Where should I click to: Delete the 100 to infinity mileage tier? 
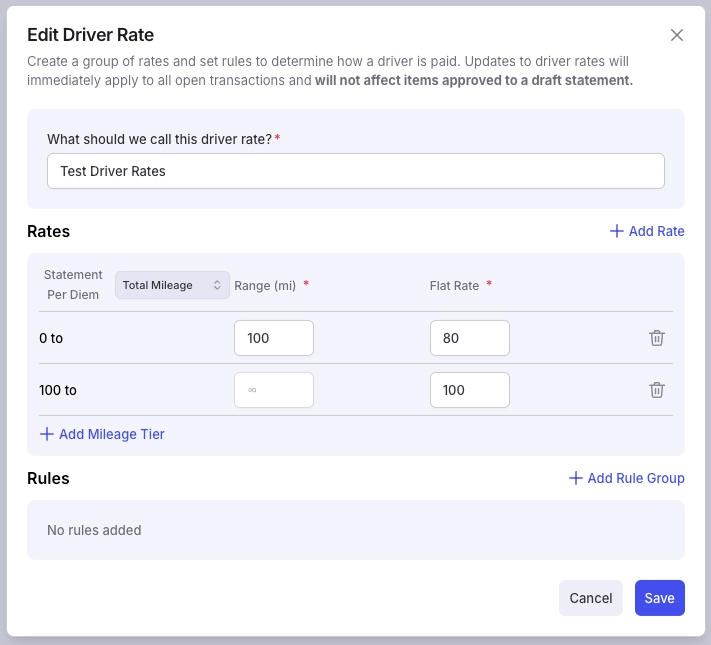coord(657,390)
